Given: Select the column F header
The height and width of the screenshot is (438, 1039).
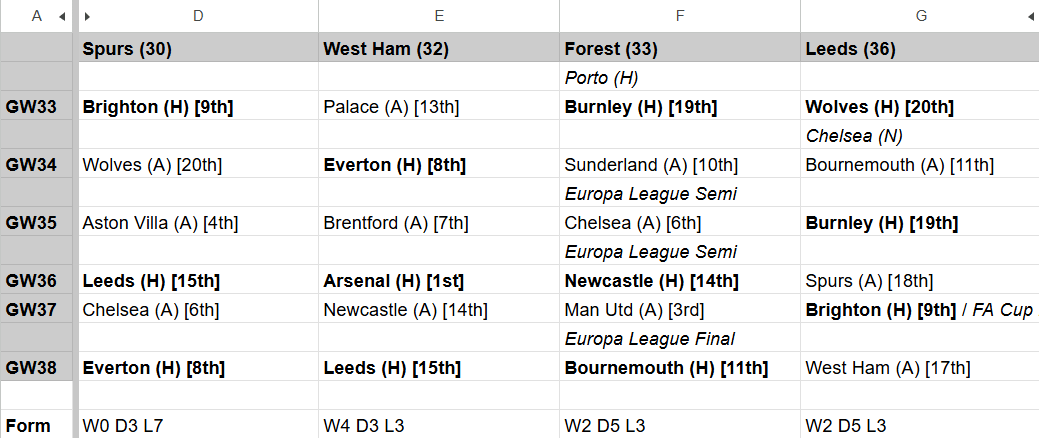Looking at the screenshot, I should pyautogui.click(x=680, y=16).
